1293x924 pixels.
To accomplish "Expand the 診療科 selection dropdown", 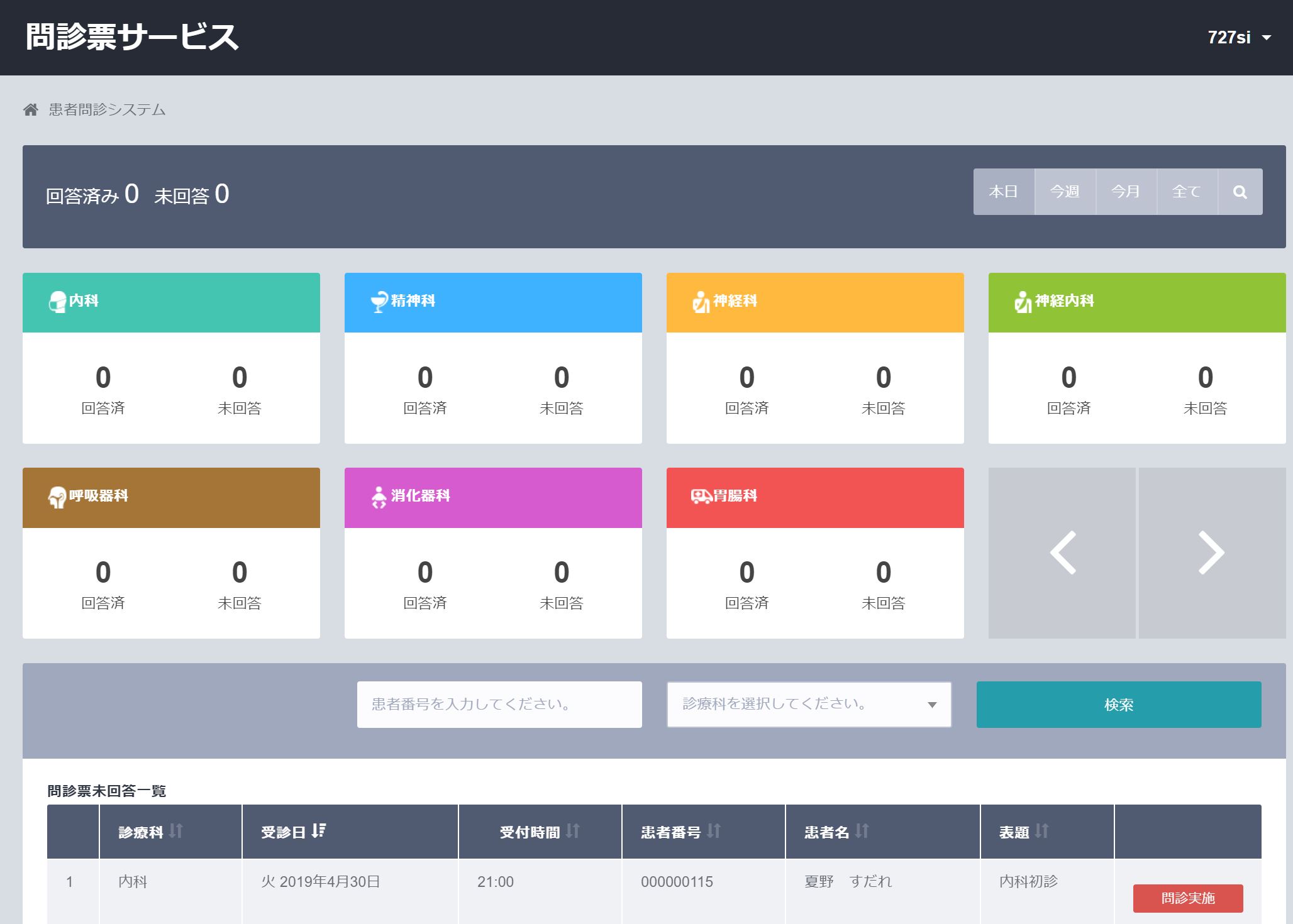I will [x=809, y=705].
